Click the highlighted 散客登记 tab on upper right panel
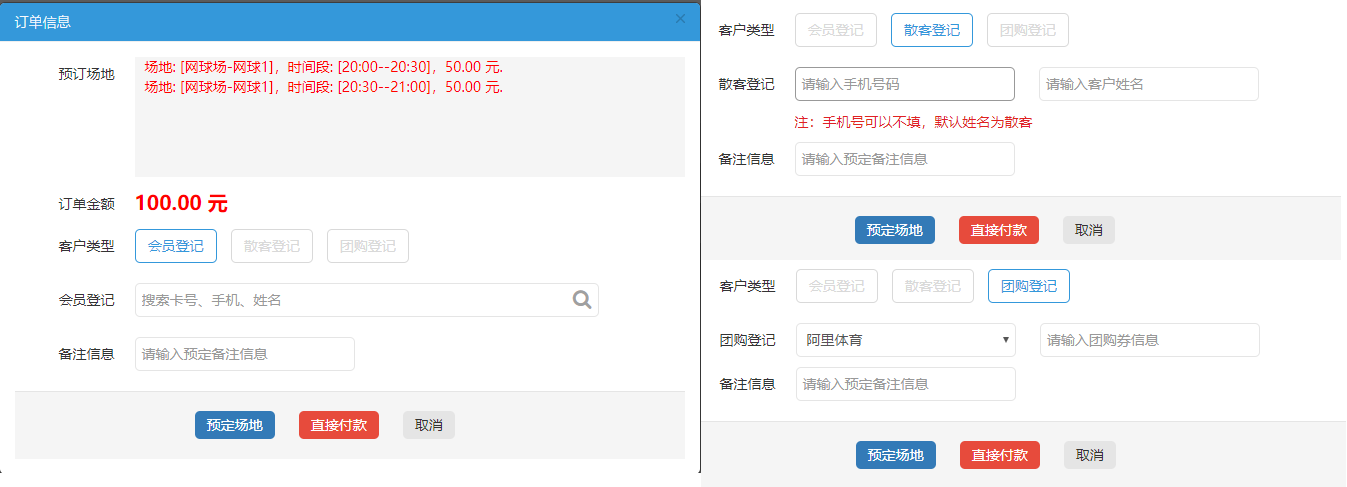This screenshot has width=1347, height=487. 932,30
